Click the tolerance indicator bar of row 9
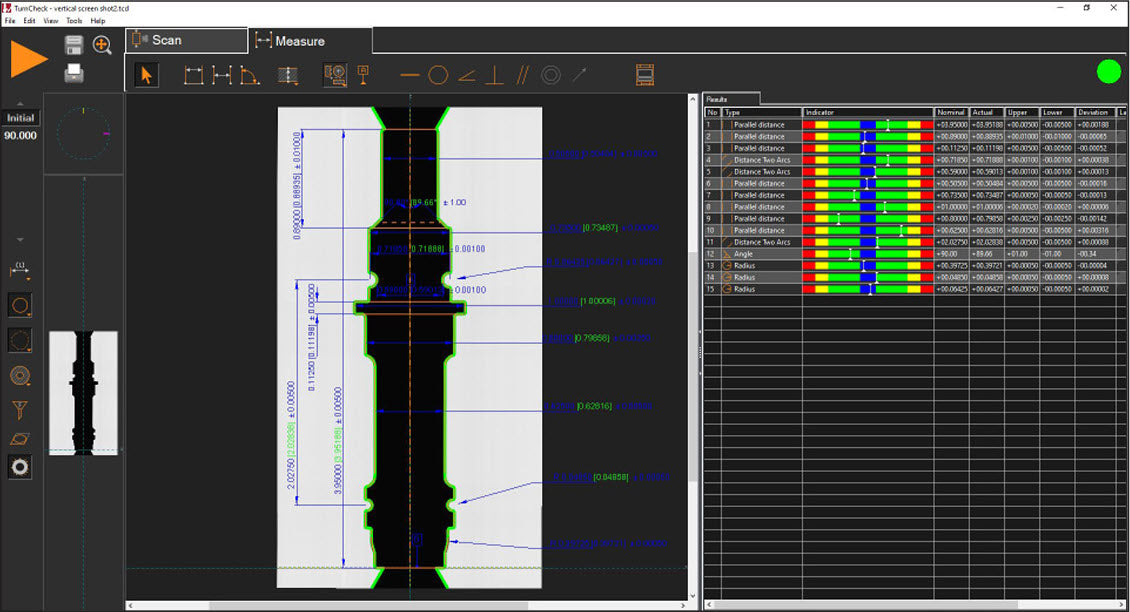Viewport: 1130px width, 612px height. [x=868, y=218]
